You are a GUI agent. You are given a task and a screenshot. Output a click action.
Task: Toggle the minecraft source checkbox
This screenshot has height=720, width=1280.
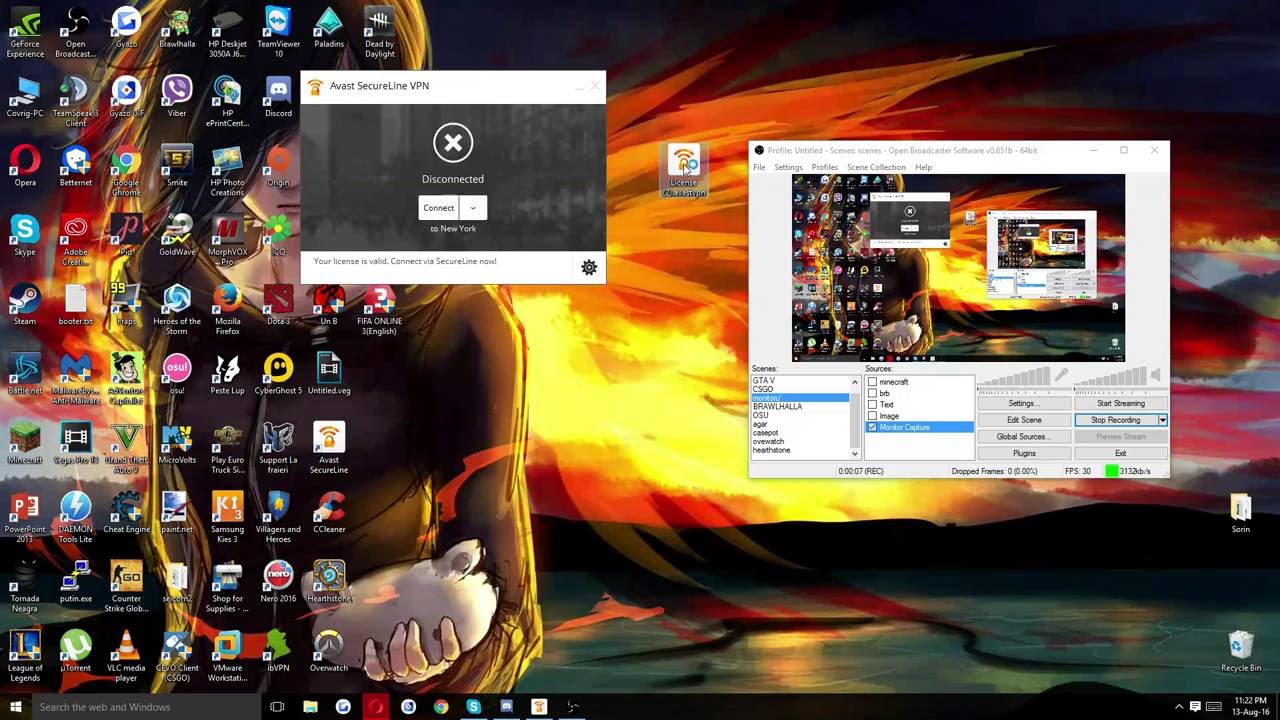tap(872, 382)
